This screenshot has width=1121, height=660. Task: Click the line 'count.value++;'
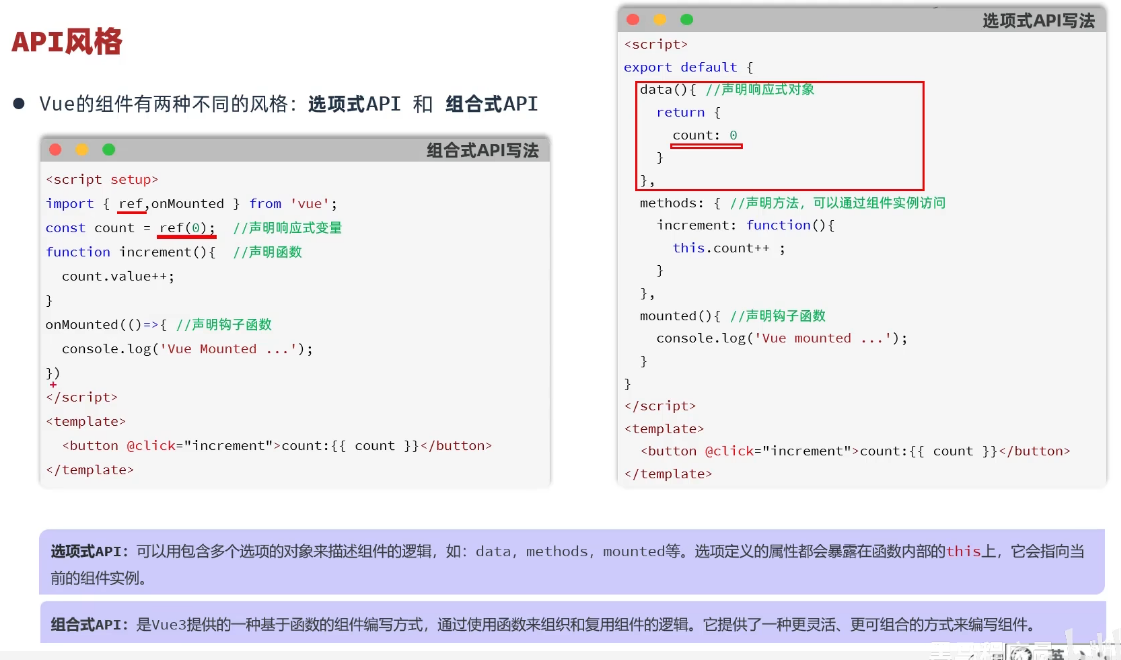click(x=118, y=276)
